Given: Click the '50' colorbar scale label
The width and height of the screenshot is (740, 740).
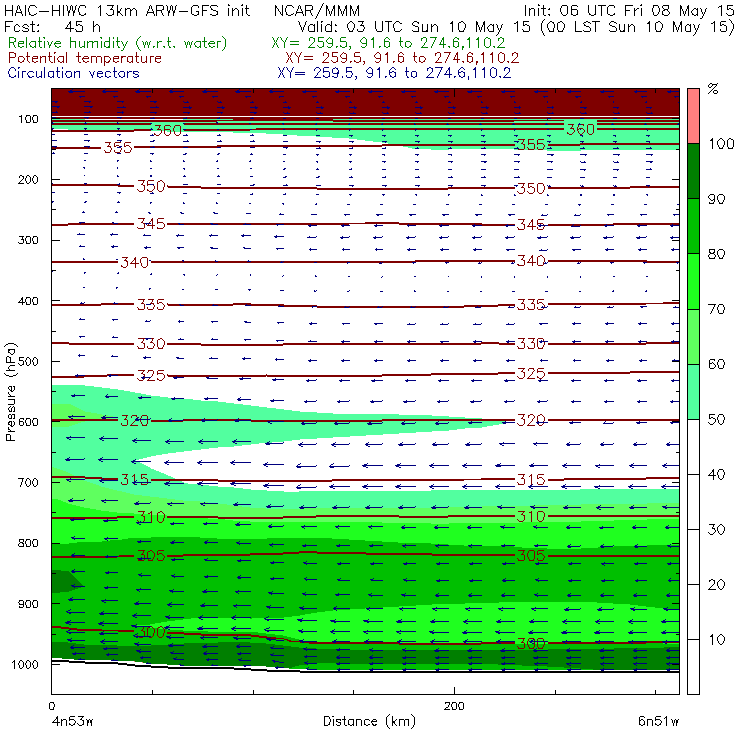Looking at the screenshot, I should [x=716, y=419].
